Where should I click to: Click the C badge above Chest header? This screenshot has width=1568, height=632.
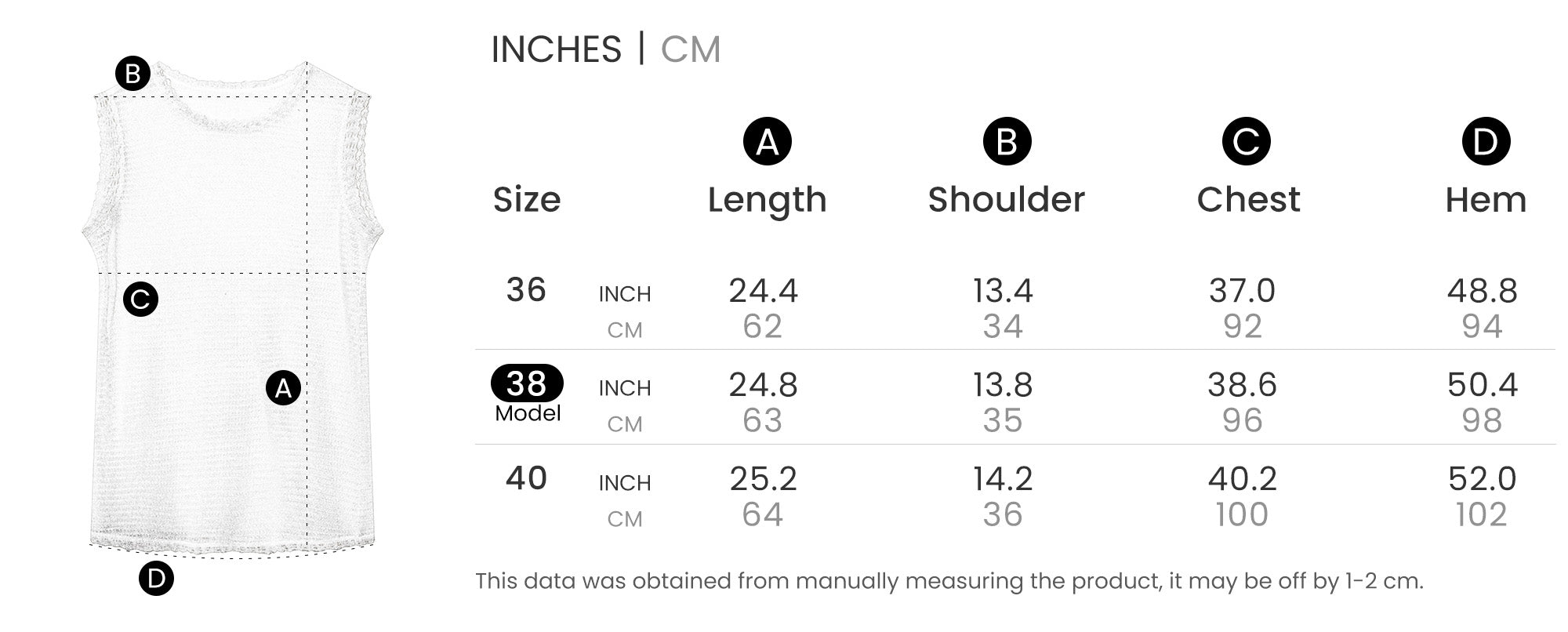coord(1246,142)
